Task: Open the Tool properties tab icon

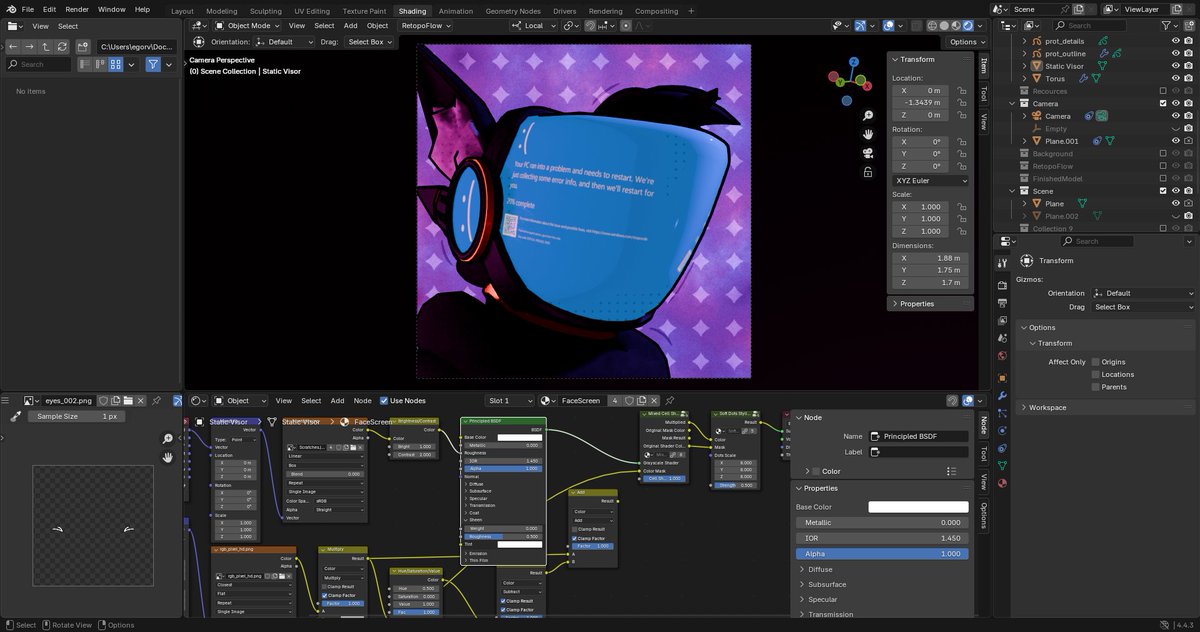Action: coord(1003,262)
